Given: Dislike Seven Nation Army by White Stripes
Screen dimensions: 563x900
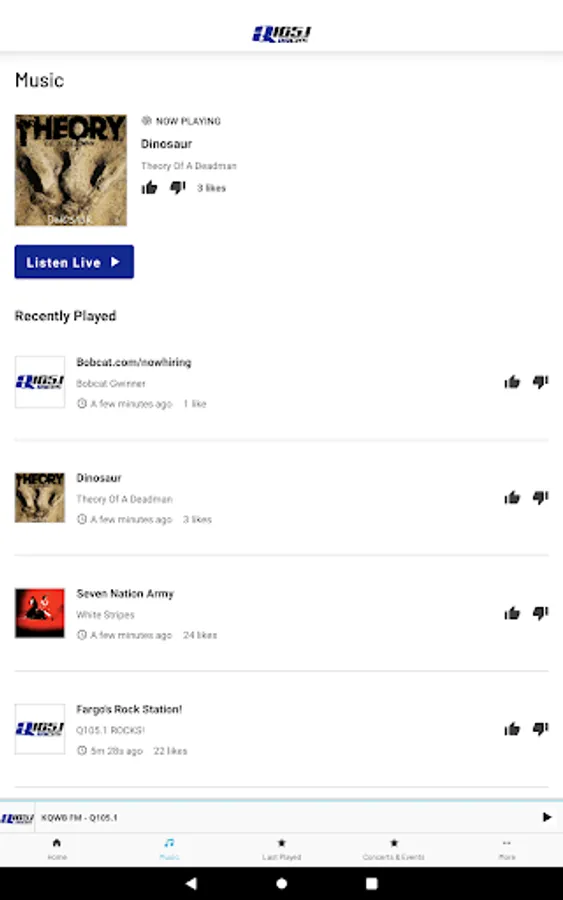Looking at the screenshot, I should click(541, 613).
